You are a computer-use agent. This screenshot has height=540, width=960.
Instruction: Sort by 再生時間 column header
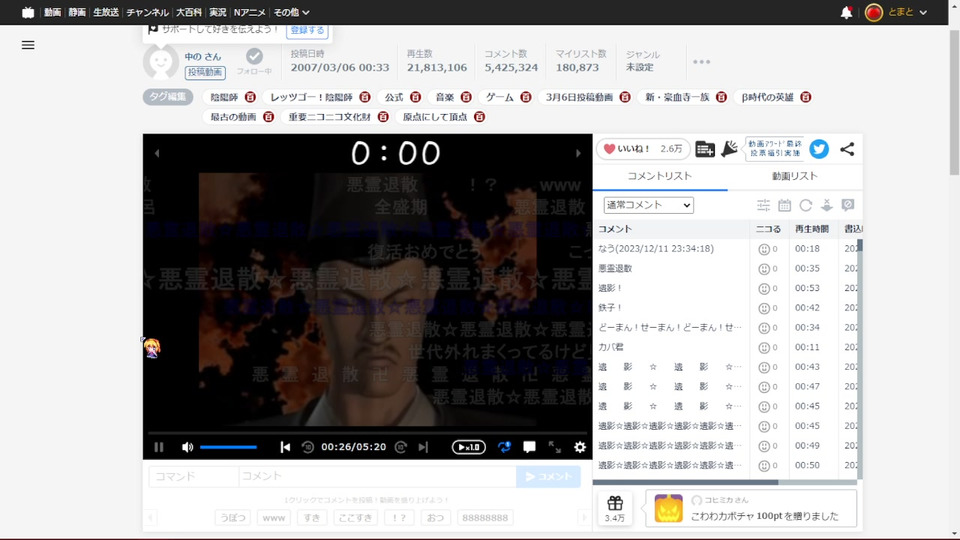pyautogui.click(x=812, y=229)
